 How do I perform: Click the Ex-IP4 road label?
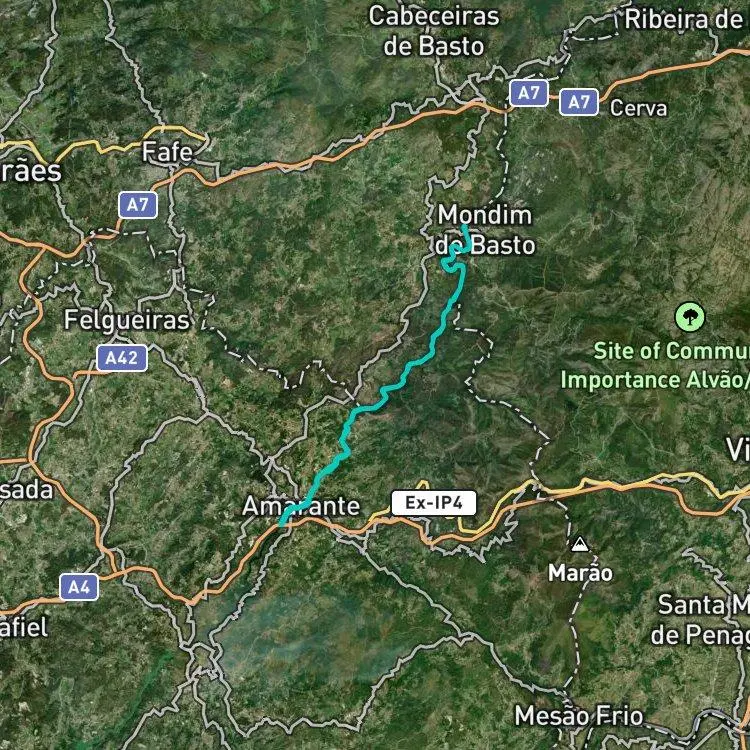434,503
